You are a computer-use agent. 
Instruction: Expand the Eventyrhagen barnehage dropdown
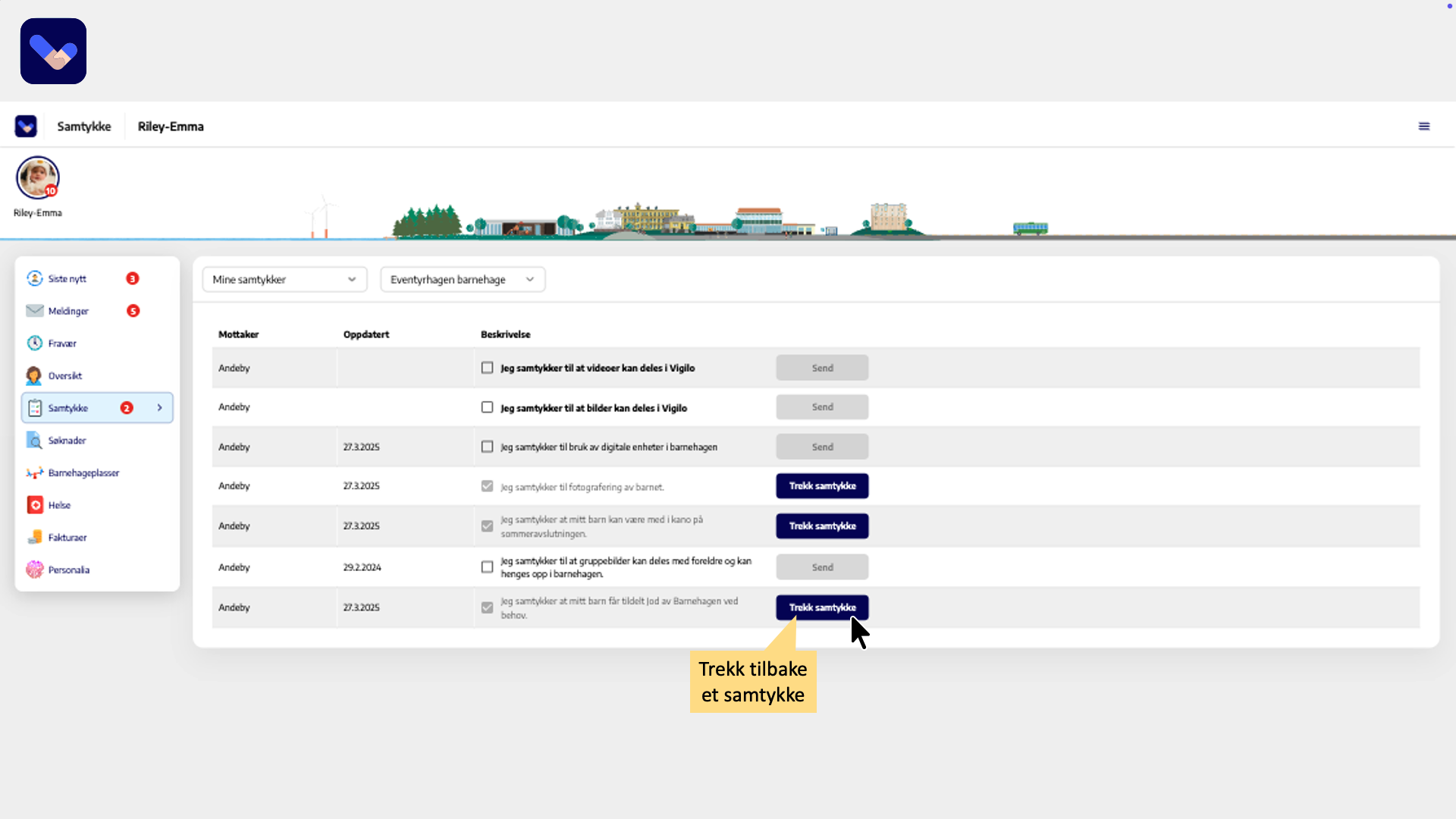[462, 279]
